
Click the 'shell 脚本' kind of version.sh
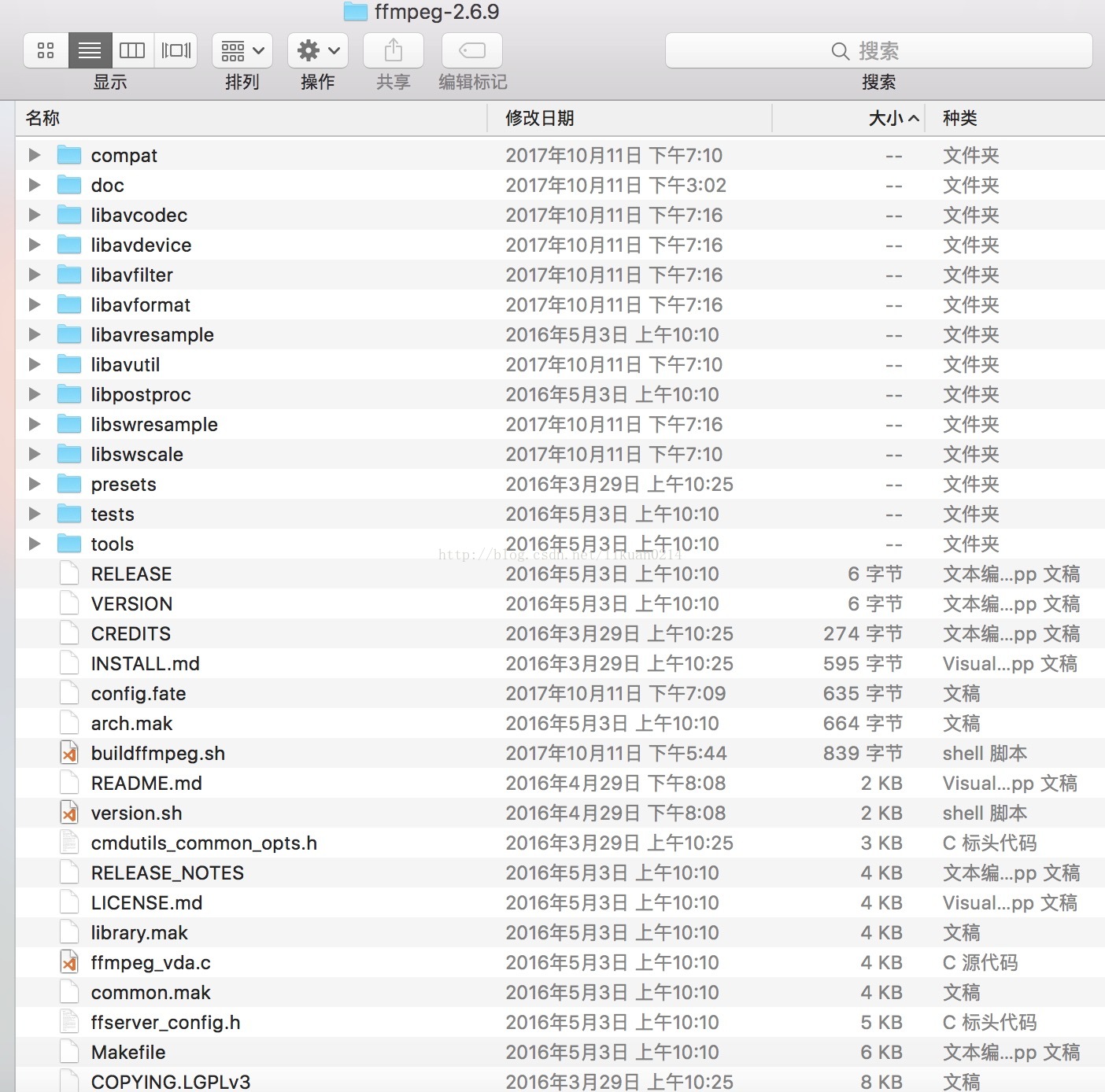coord(985,813)
